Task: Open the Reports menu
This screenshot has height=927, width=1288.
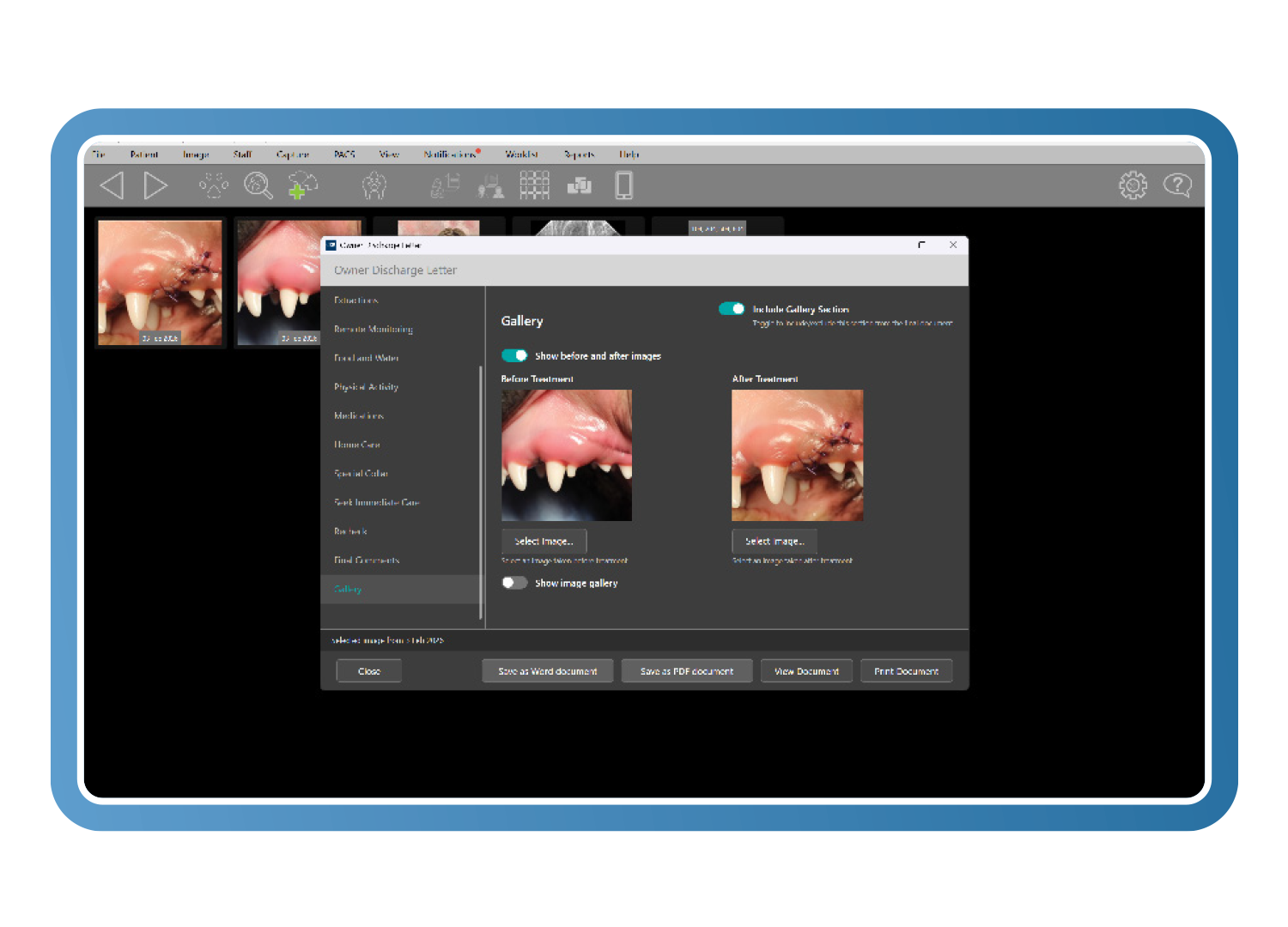Action: click(x=579, y=154)
